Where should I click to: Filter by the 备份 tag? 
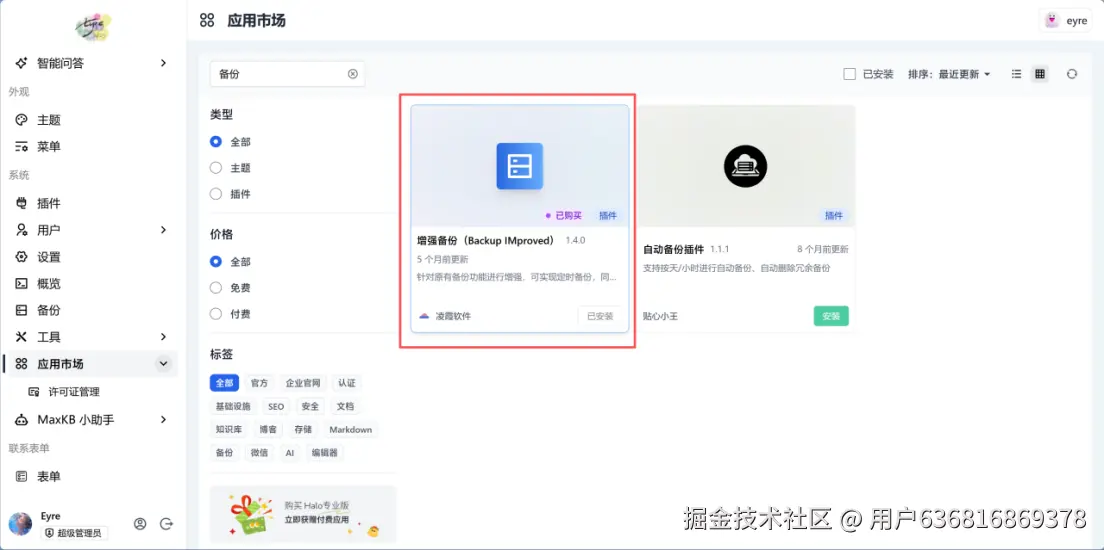tap(225, 453)
